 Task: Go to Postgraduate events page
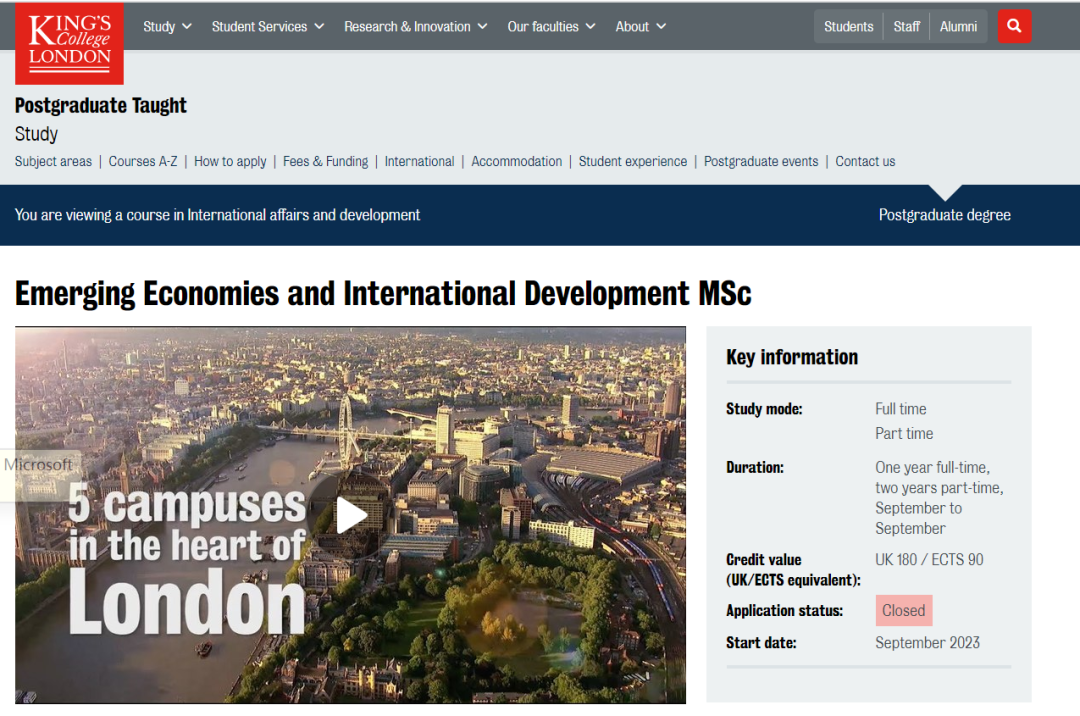[x=761, y=161]
